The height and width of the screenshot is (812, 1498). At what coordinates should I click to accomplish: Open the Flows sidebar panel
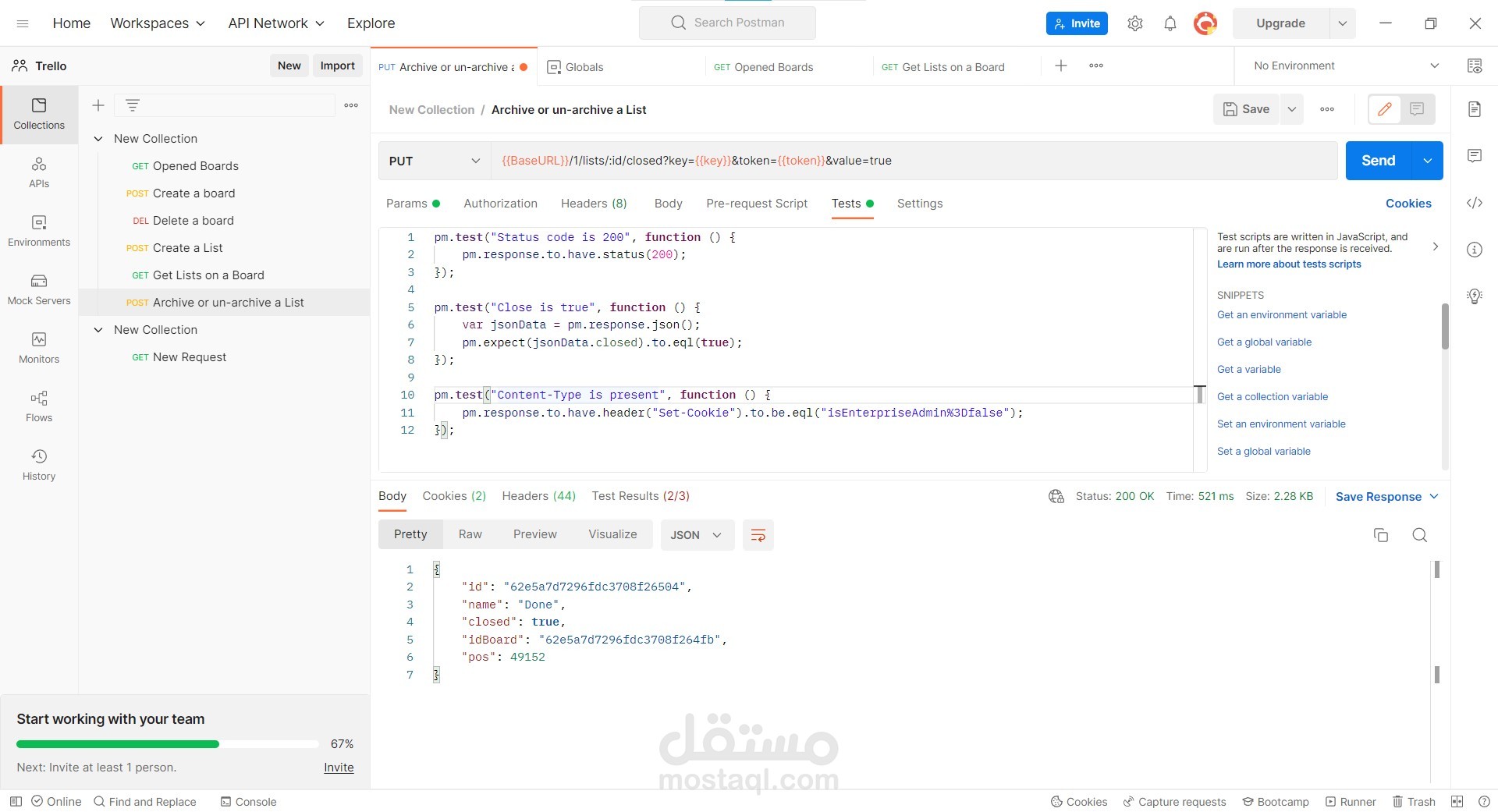(x=39, y=406)
